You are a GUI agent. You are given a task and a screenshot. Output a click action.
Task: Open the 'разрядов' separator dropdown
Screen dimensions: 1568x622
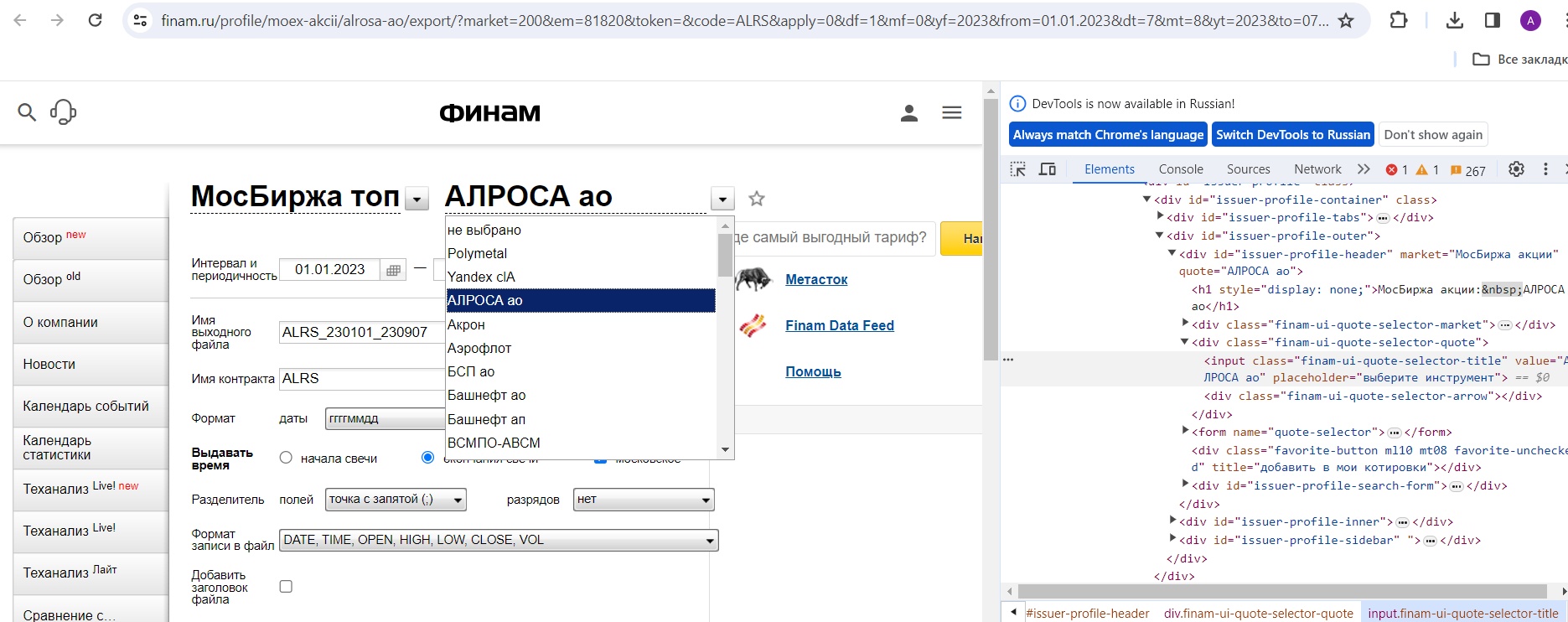coord(644,500)
